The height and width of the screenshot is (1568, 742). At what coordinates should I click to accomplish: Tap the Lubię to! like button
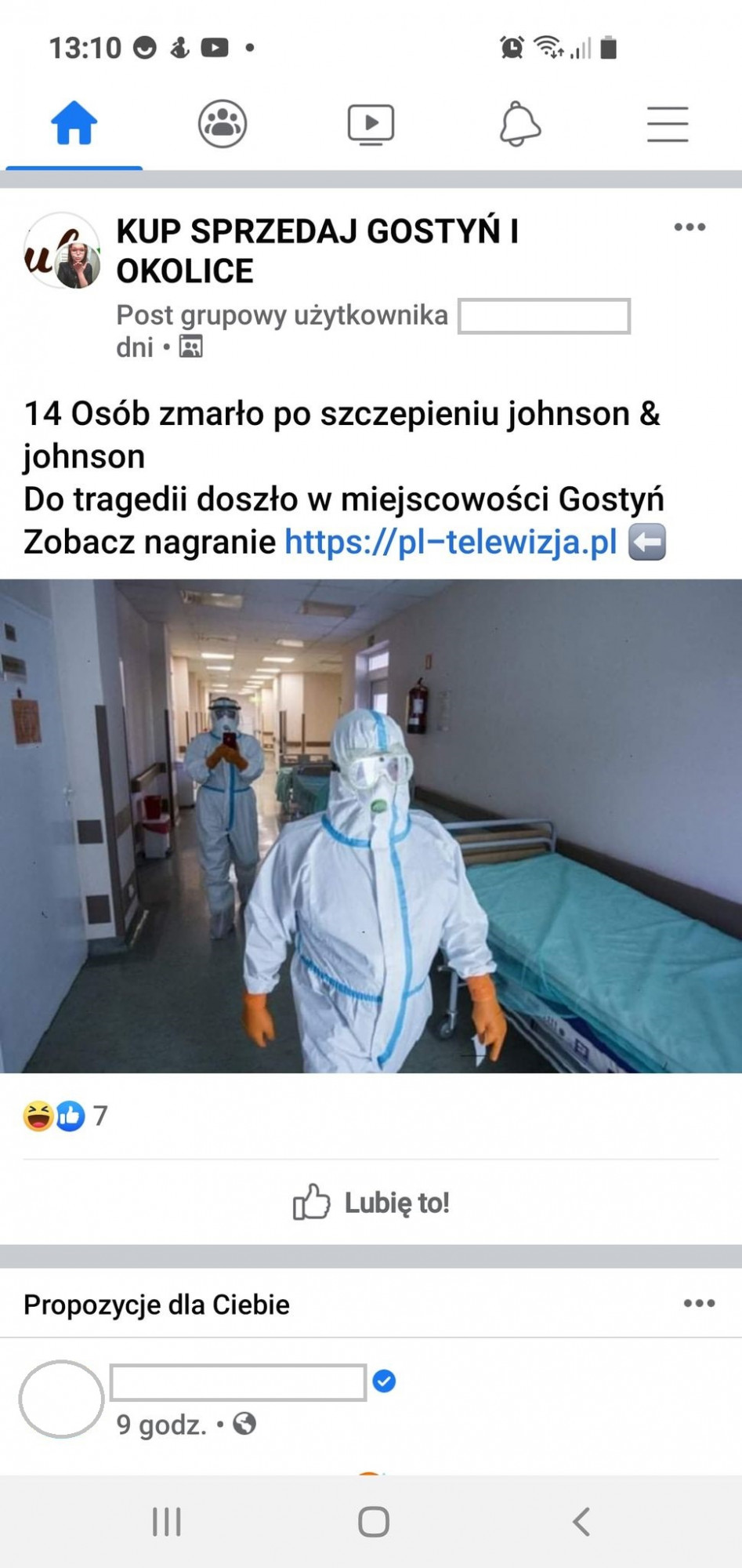pos(371,1202)
